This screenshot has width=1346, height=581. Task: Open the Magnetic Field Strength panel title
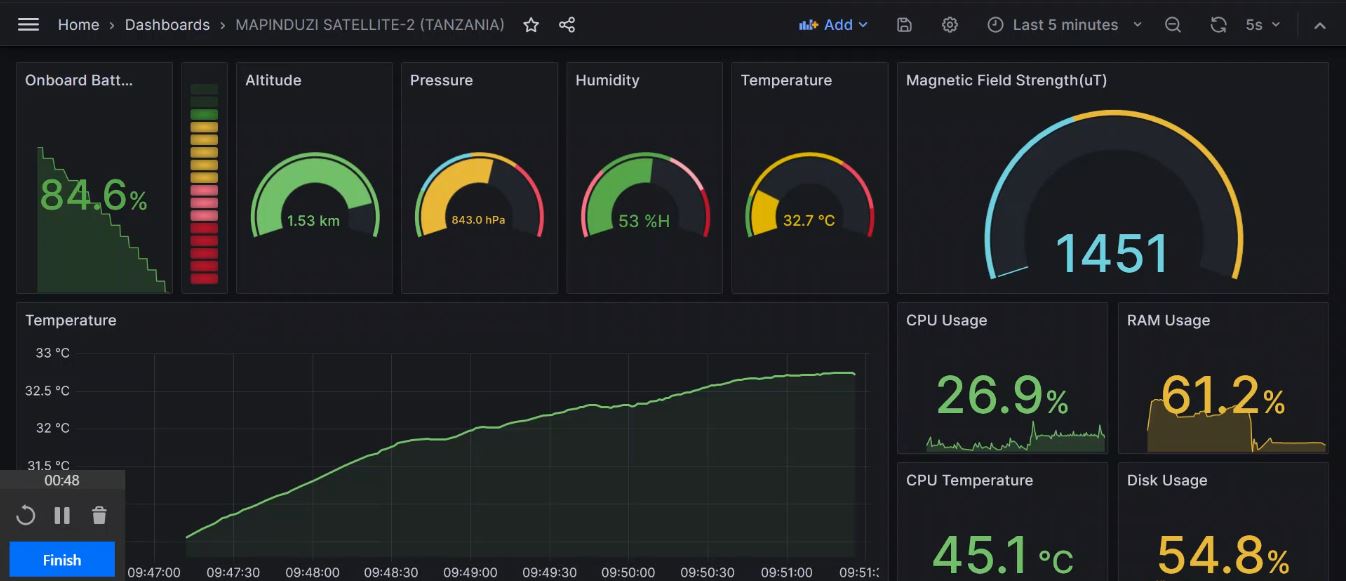(x=1006, y=80)
